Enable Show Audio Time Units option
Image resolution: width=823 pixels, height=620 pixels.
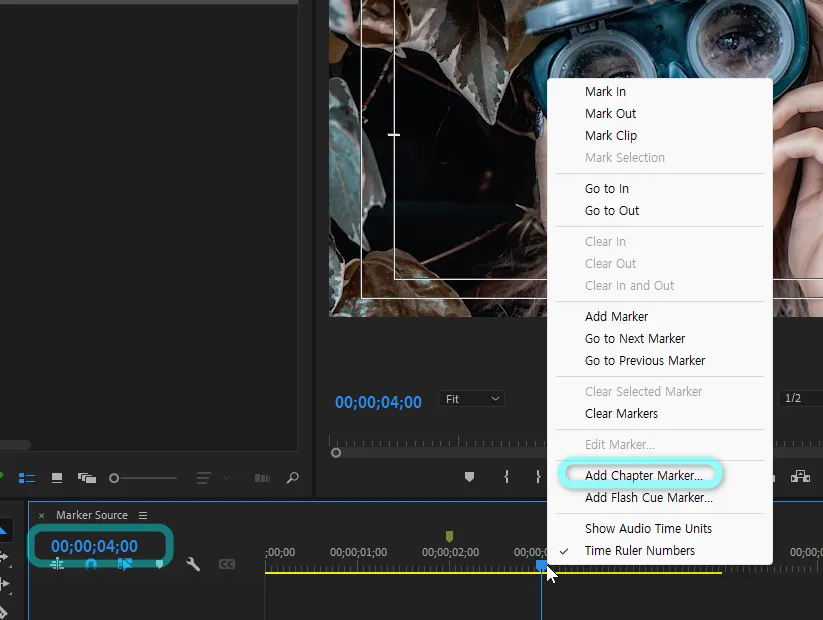(648, 528)
